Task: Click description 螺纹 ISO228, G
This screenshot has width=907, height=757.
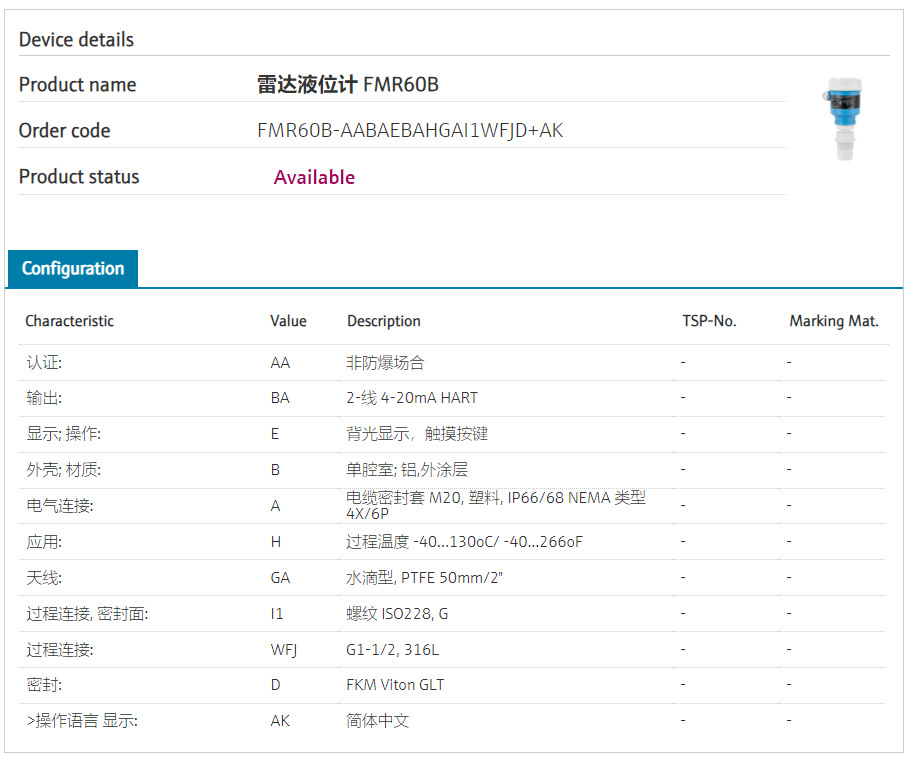Action: tap(397, 614)
